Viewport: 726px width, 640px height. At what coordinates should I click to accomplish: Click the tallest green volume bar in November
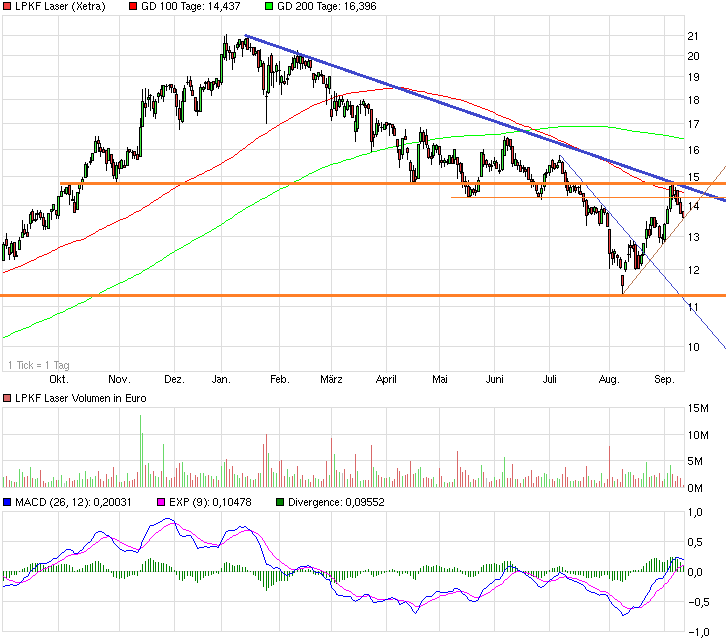tap(140, 451)
